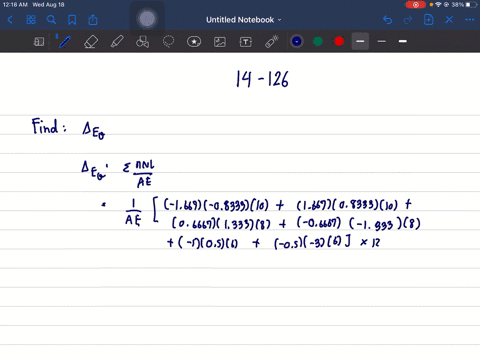The image size is (480, 360).
Task: Open the page thumbnails grid view
Action: (x=31, y=20)
